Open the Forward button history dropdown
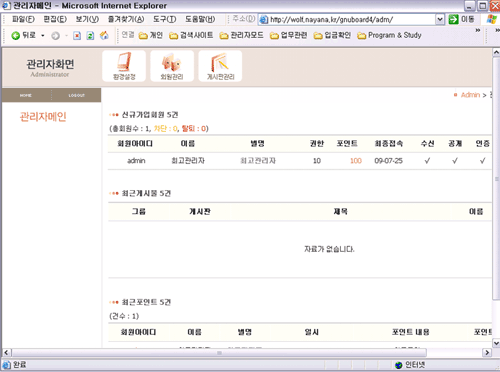Image resolution: width=500 pixels, height=372 pixels. pyautogui.click(x=66, y=36)
